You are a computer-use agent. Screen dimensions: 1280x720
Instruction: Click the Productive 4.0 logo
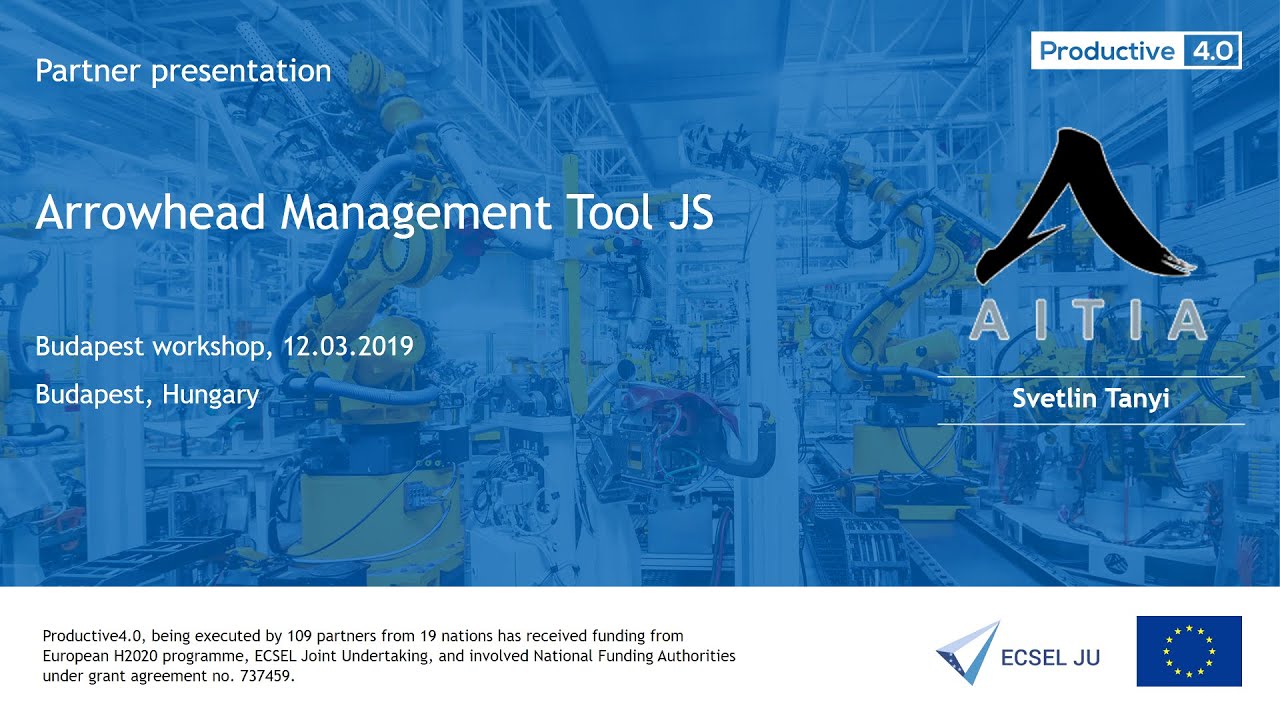(1136, 51)
